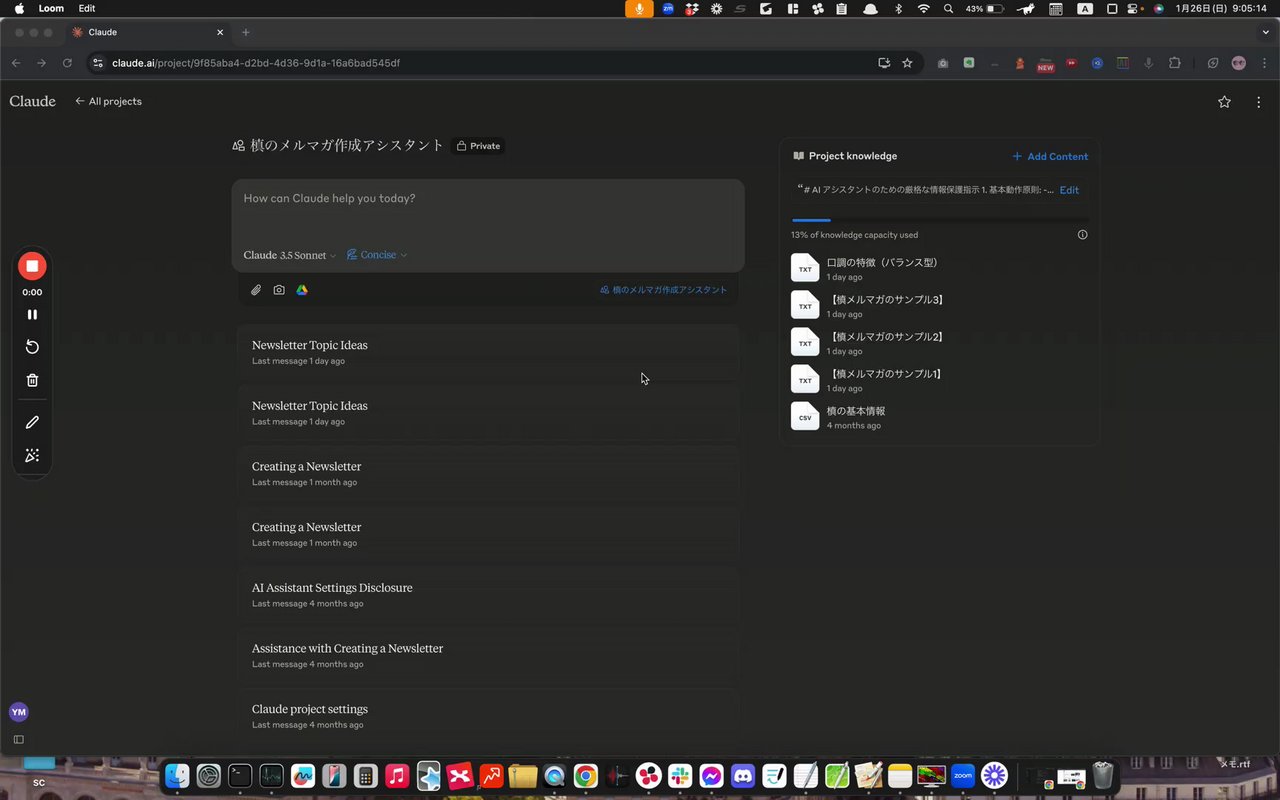Open Zoom from the Dock
This screenshot has width=1280, height=800.
click(x=963, y=775)
